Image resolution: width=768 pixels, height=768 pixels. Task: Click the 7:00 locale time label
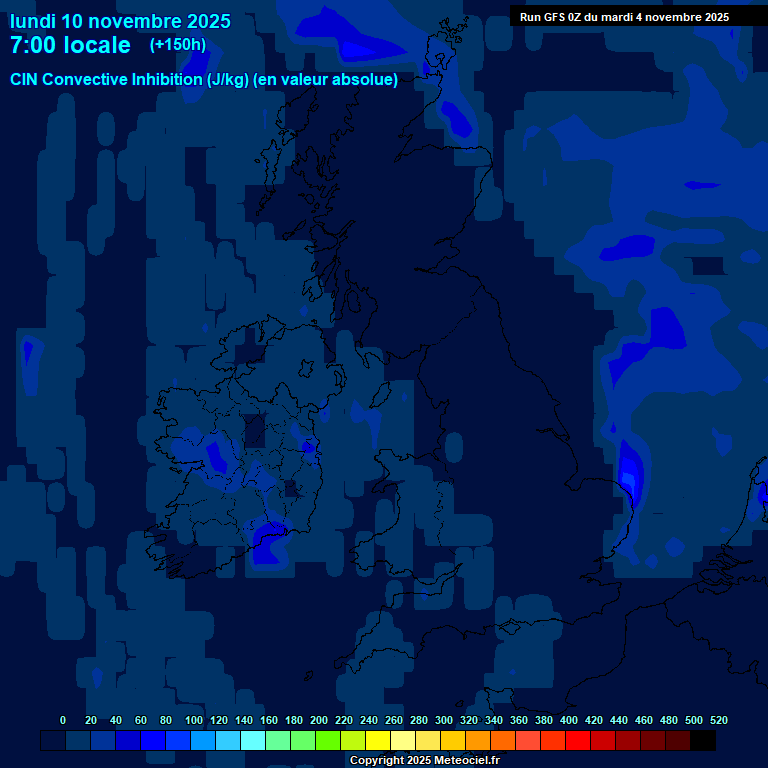pyautogui.click(x=70, y=46)
